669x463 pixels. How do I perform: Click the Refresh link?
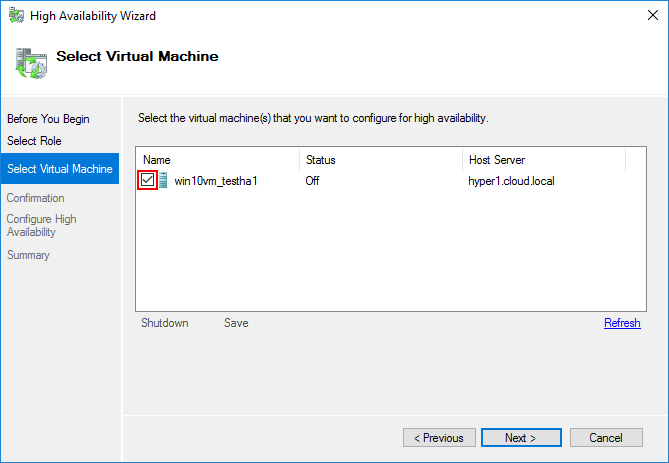(622, 323)
